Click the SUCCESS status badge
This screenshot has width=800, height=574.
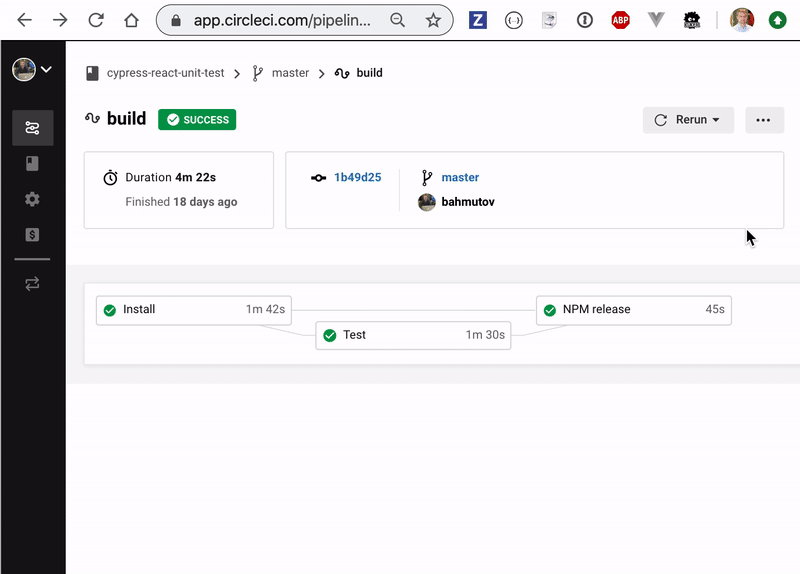pyautogui.click(x=197, y=119)
